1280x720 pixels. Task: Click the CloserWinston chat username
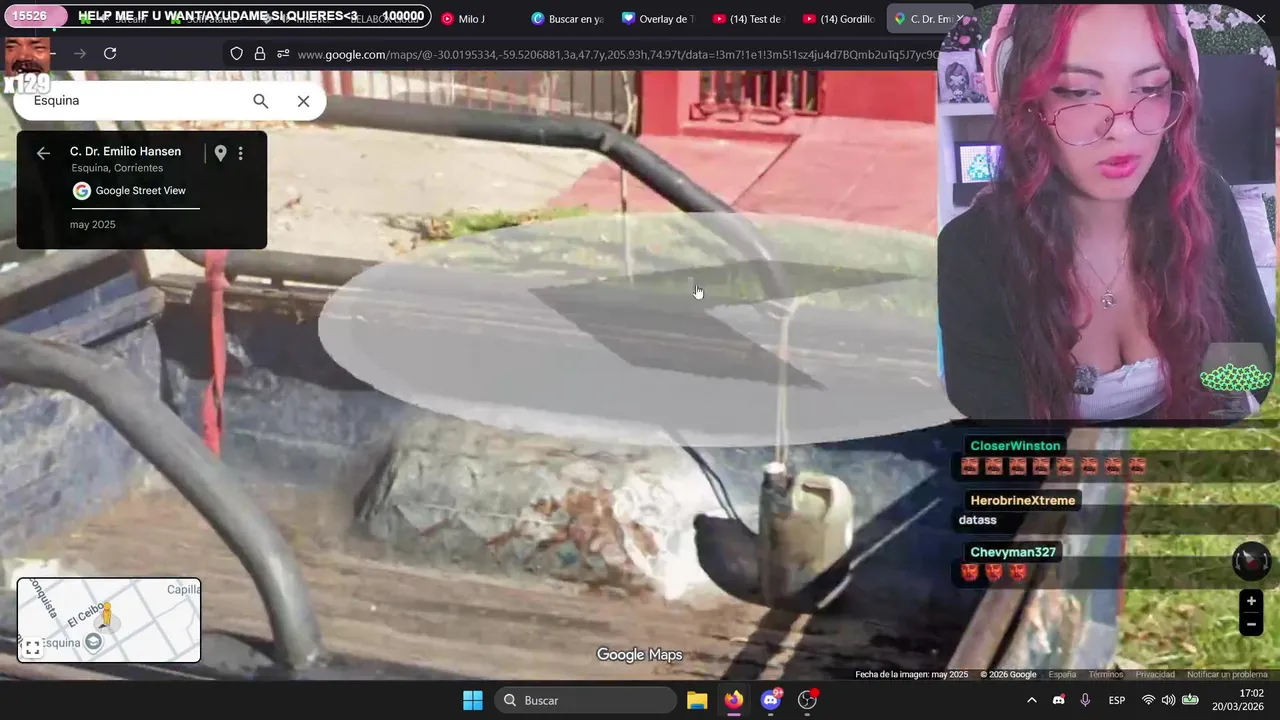[x=1015, y=446]
